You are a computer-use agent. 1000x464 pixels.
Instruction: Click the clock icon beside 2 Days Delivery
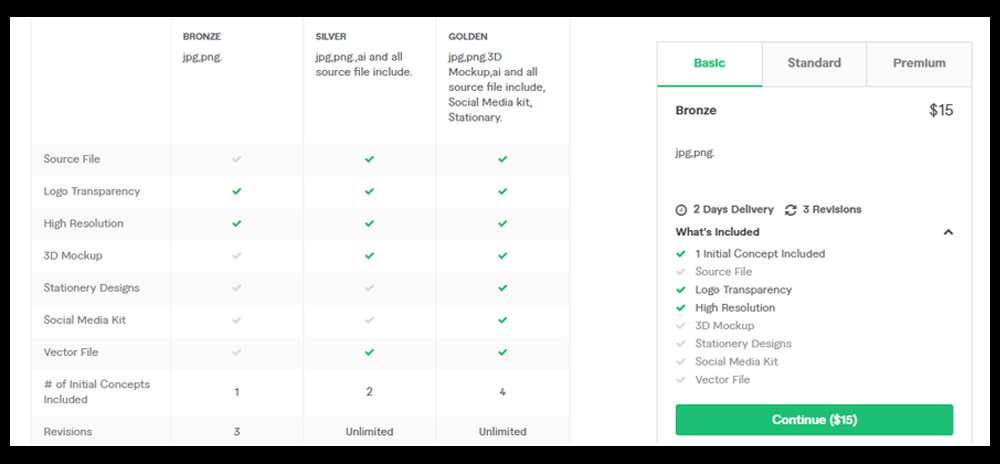pos(681,210)
